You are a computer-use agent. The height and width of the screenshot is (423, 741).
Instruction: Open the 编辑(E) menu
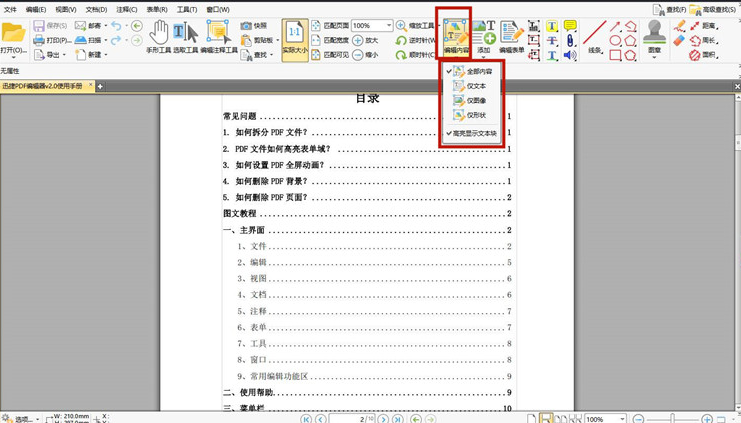pos(35,9)
